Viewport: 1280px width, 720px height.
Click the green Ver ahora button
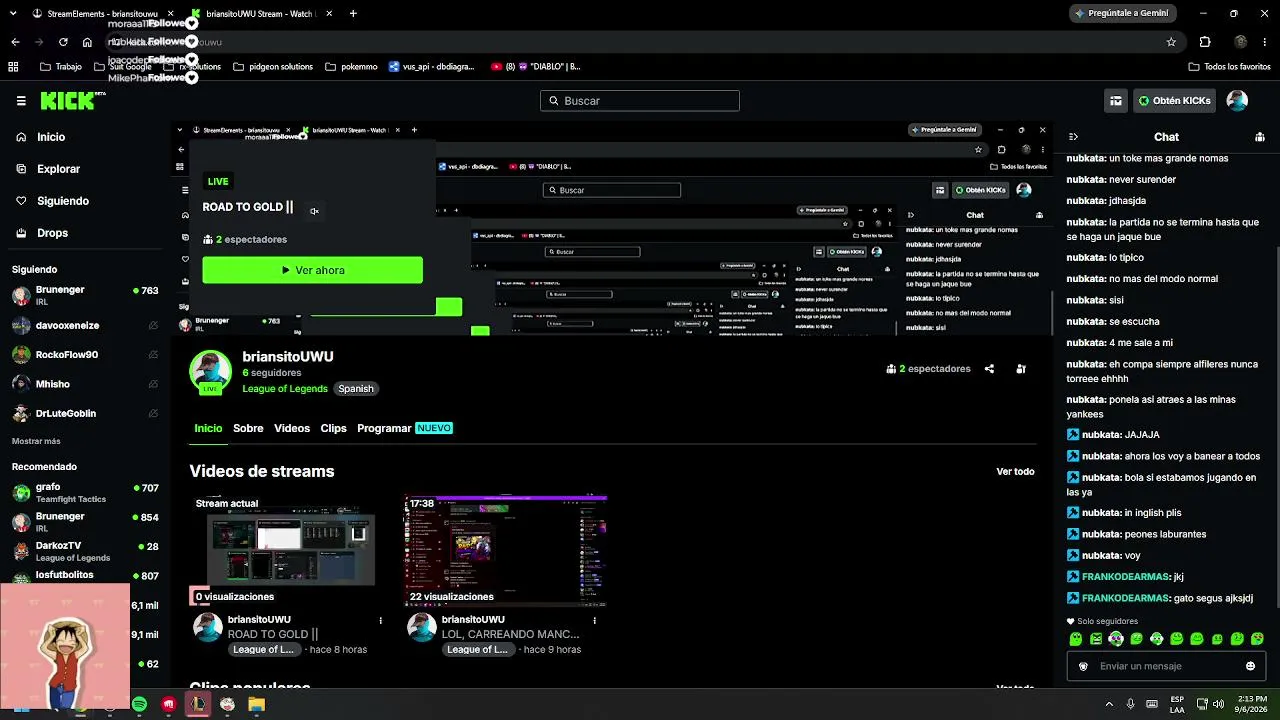(312, 270)
